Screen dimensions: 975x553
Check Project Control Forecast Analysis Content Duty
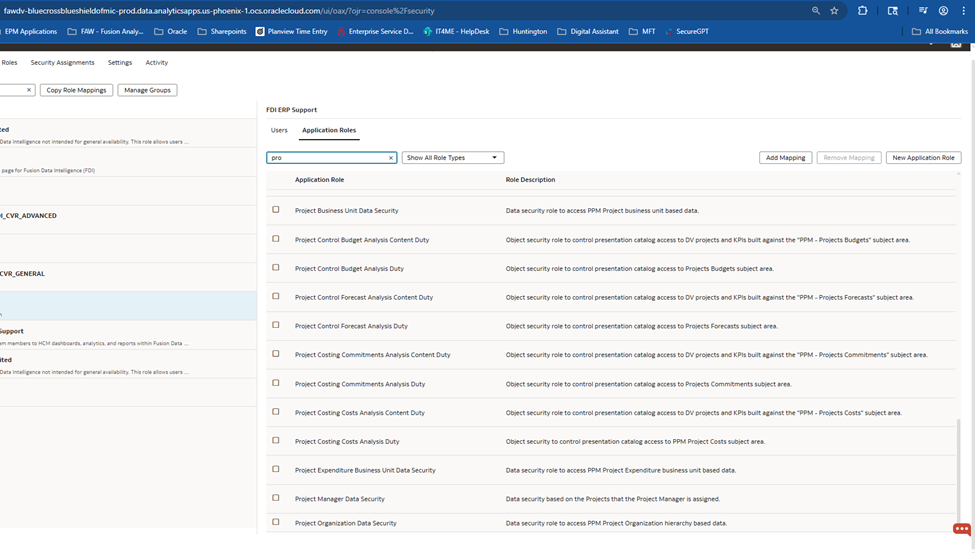point(276,296)
